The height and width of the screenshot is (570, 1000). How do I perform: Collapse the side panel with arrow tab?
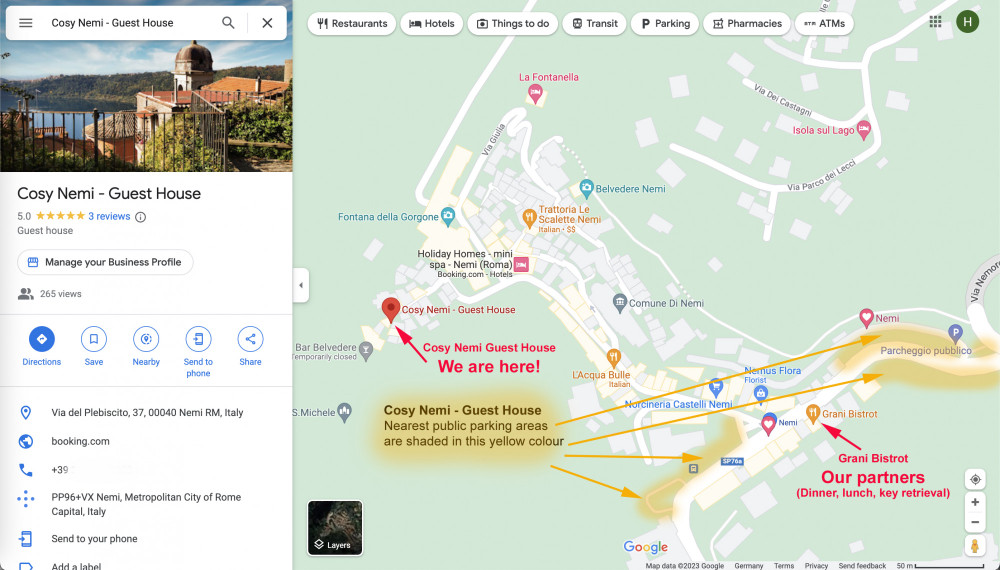point(301,285)
